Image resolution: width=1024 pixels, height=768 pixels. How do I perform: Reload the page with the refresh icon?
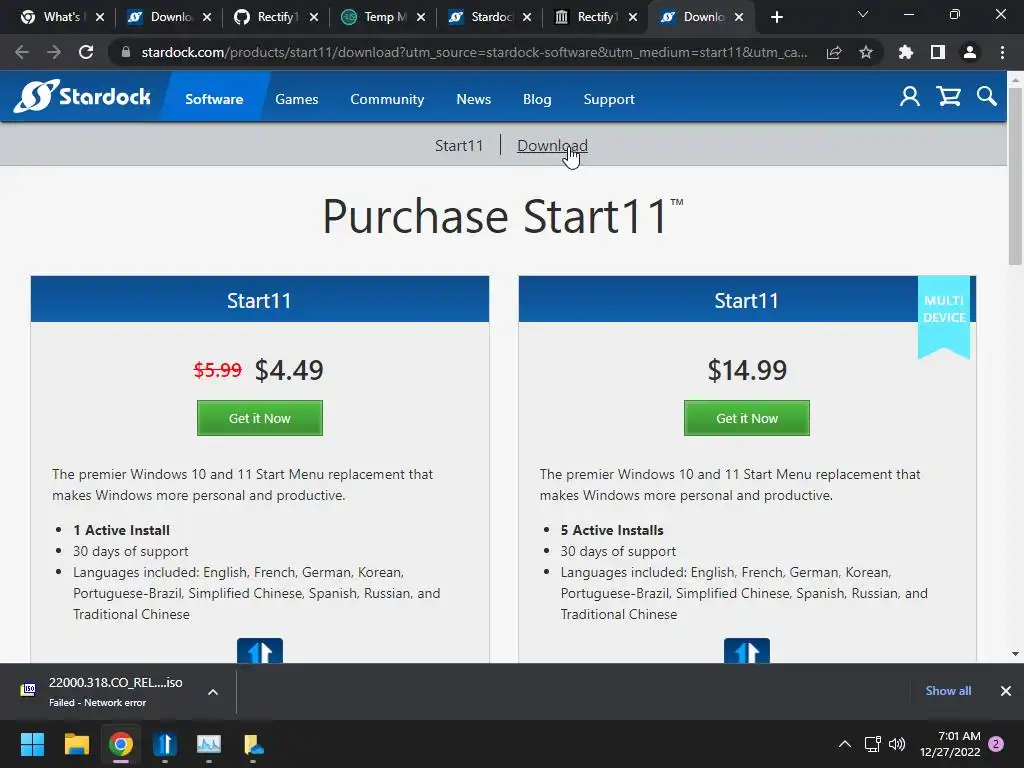pos(86,52)
